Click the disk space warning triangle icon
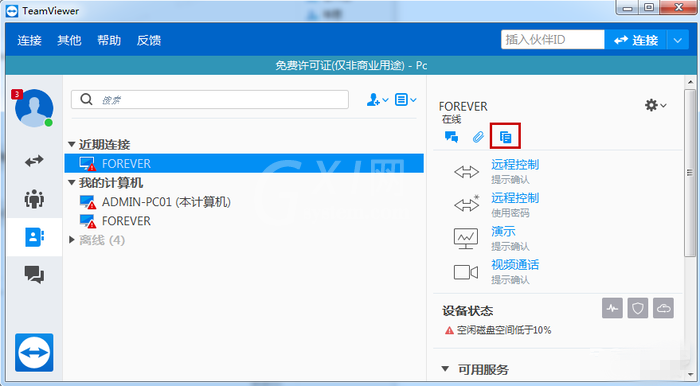700x386 pixels. 449,330
